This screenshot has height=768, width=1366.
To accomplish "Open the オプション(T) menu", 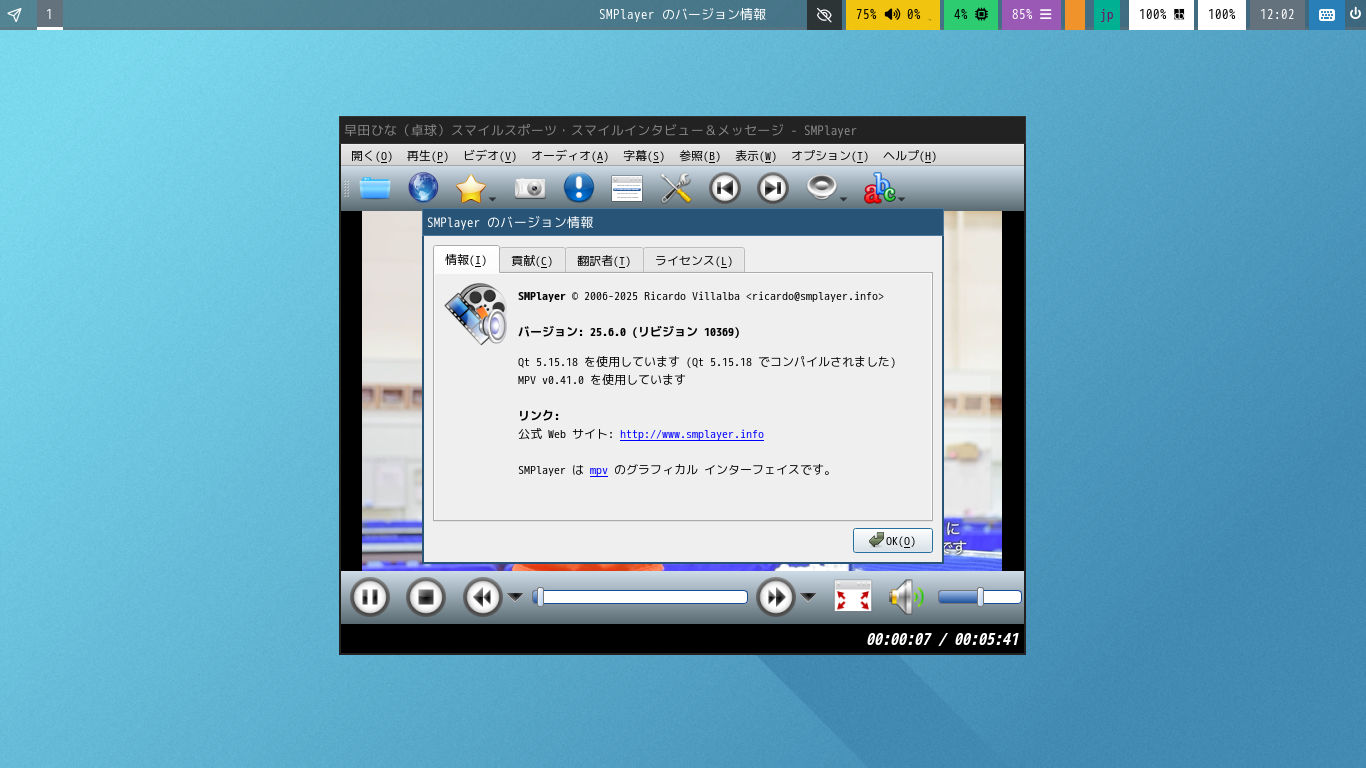I will (x=830, y=156).
